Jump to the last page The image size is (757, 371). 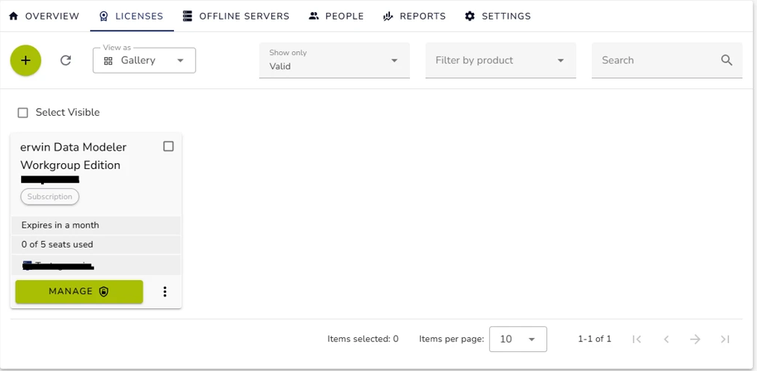[725, 339]
